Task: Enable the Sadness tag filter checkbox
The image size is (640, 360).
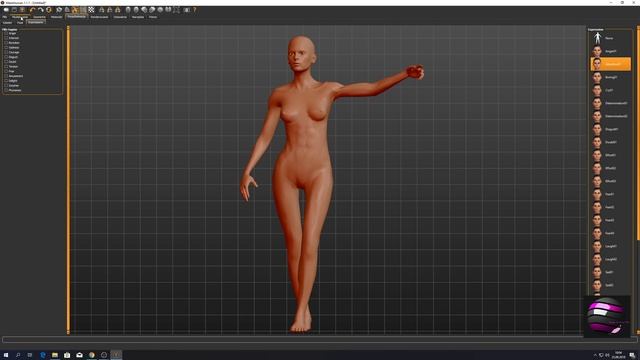Action: point(6,47)
